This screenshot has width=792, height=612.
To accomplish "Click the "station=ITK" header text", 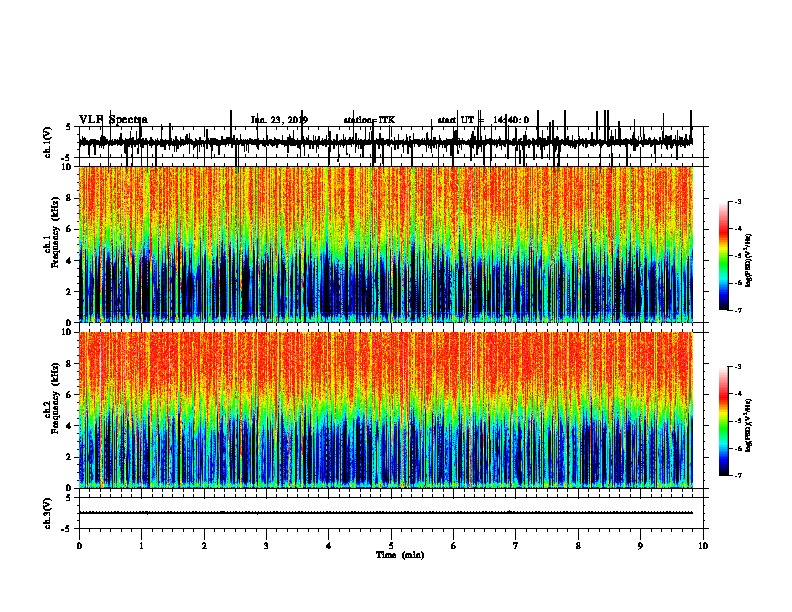I will point(369,120).
